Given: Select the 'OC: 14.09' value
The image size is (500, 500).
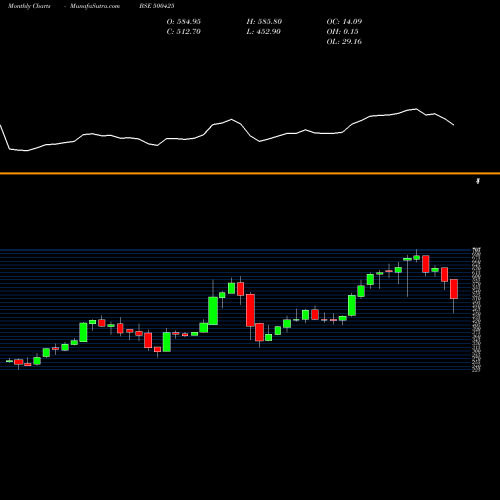Looking at the screenshot, I should click(x=344, y=22).
